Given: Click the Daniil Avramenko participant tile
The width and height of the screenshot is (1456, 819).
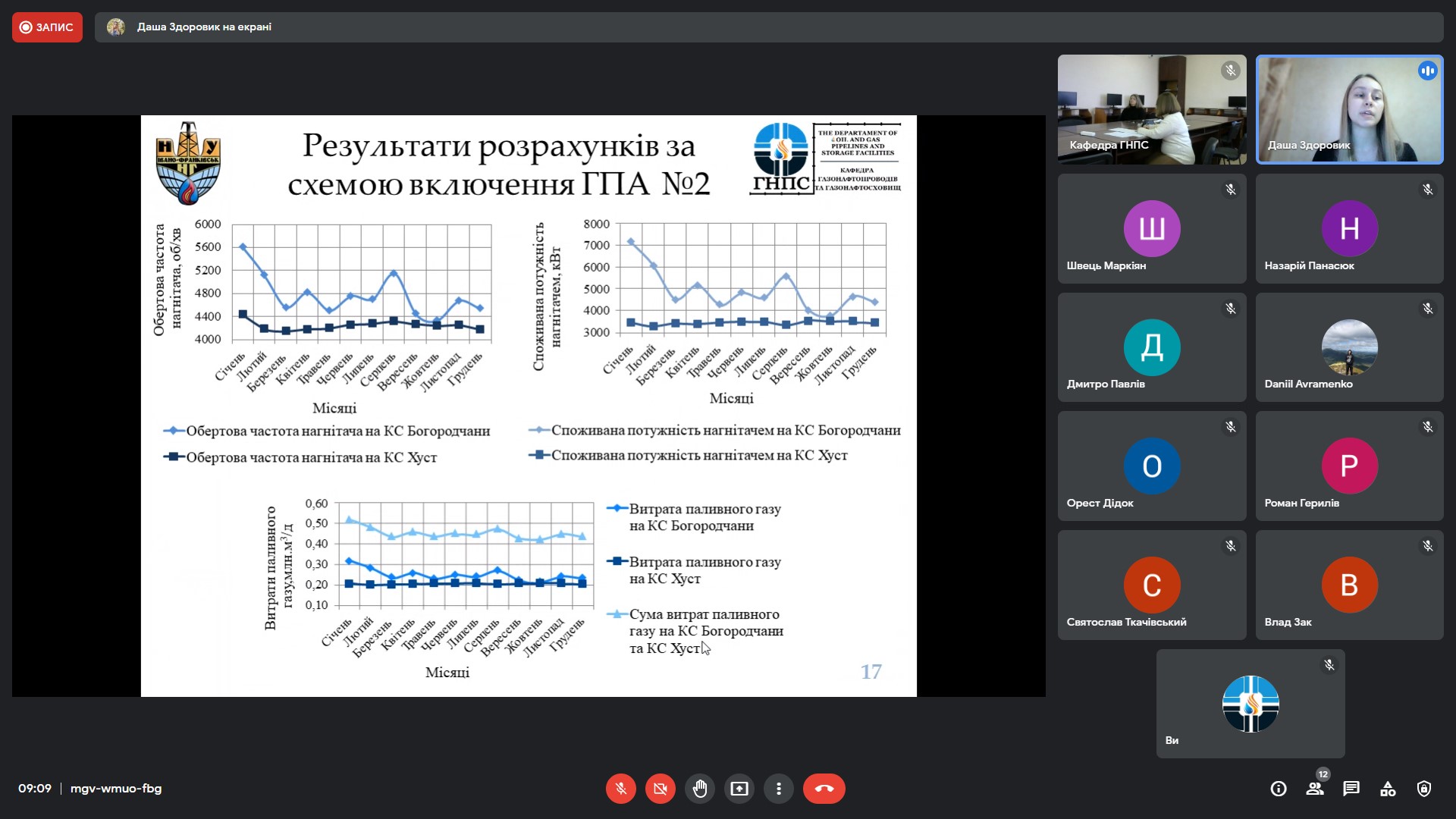Looking at the screenshot, I should pyautogui.click(x=1349, y=347).
